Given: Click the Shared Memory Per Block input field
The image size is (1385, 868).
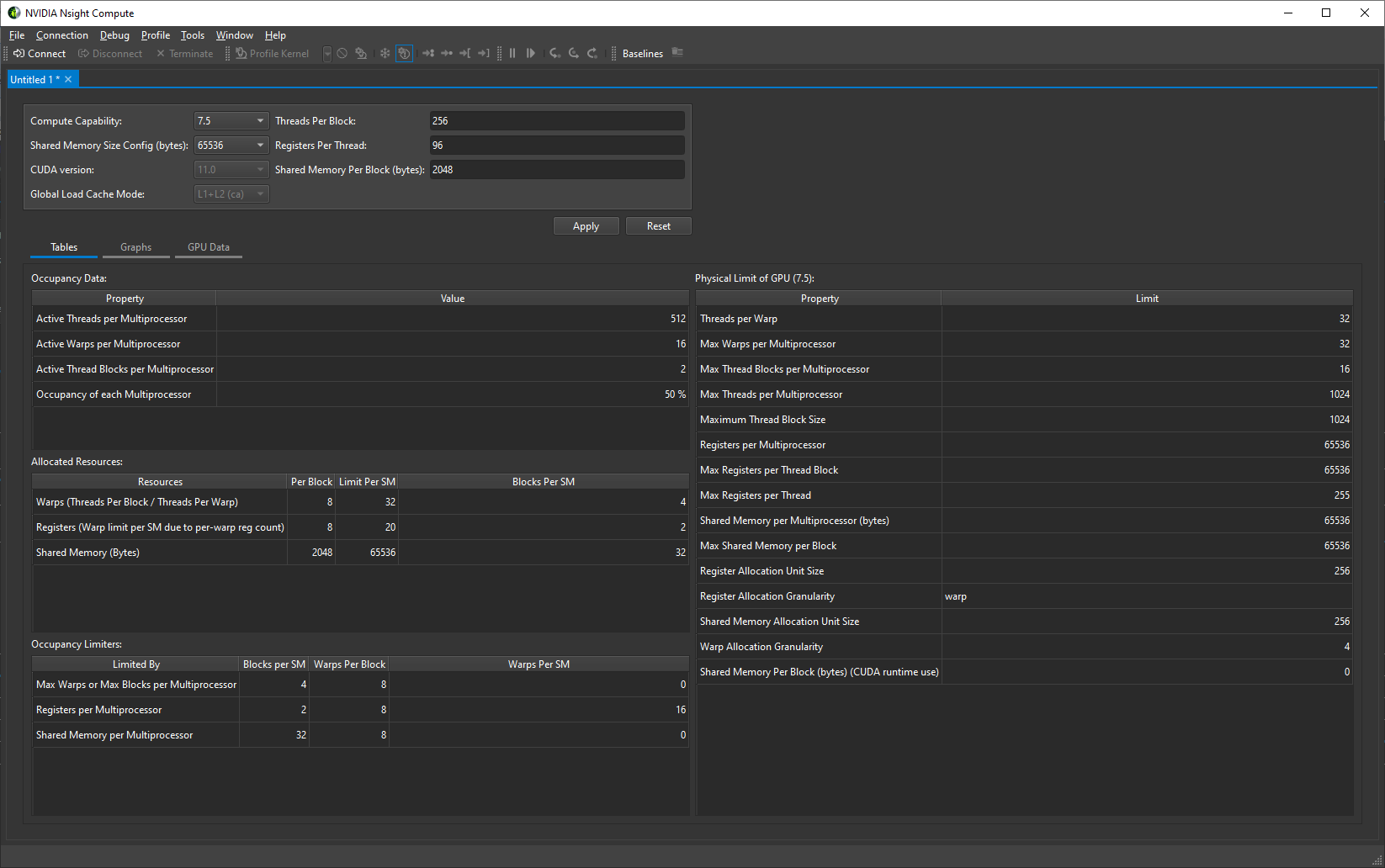Looking at the screenshot, I should click(x=557, y=170).
